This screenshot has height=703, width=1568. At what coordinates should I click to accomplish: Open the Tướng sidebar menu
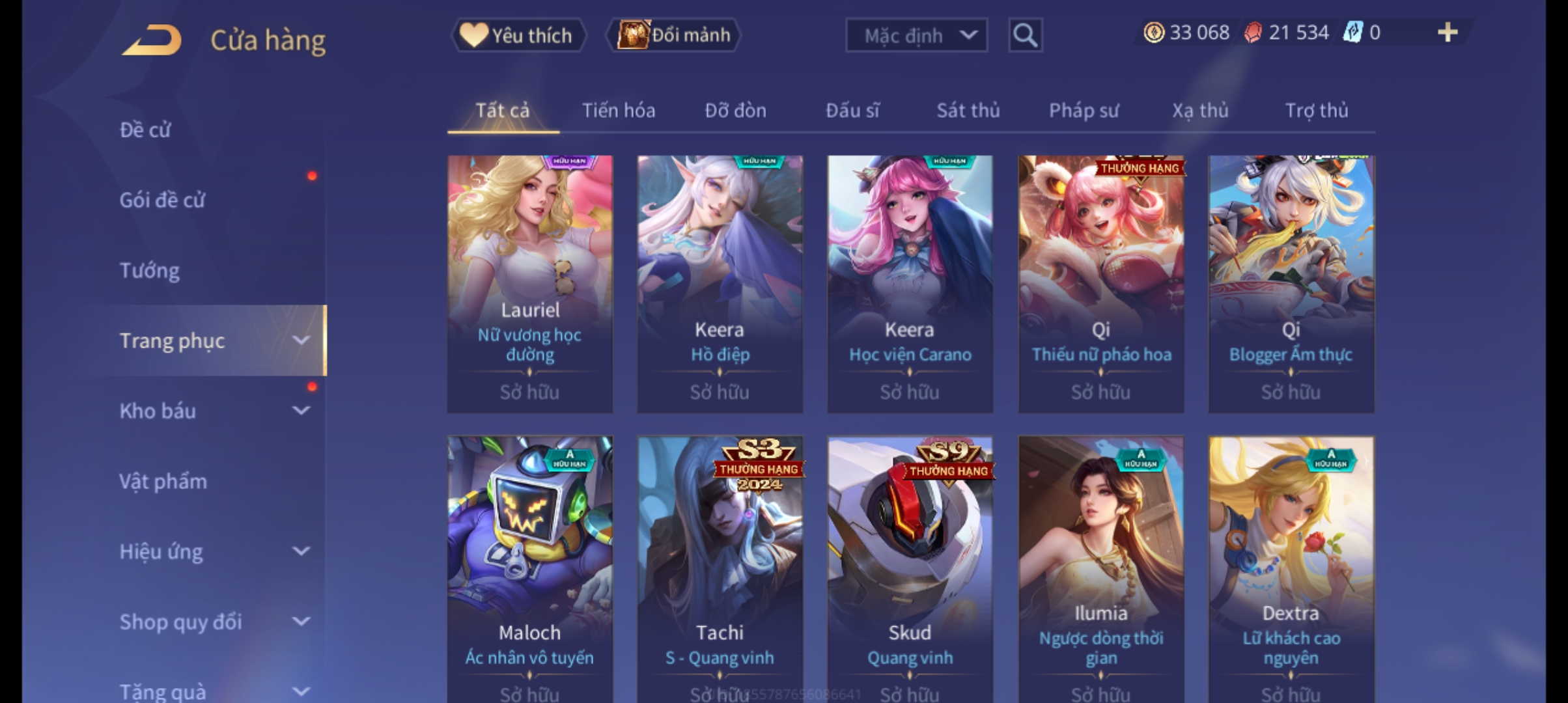(150, 270)
